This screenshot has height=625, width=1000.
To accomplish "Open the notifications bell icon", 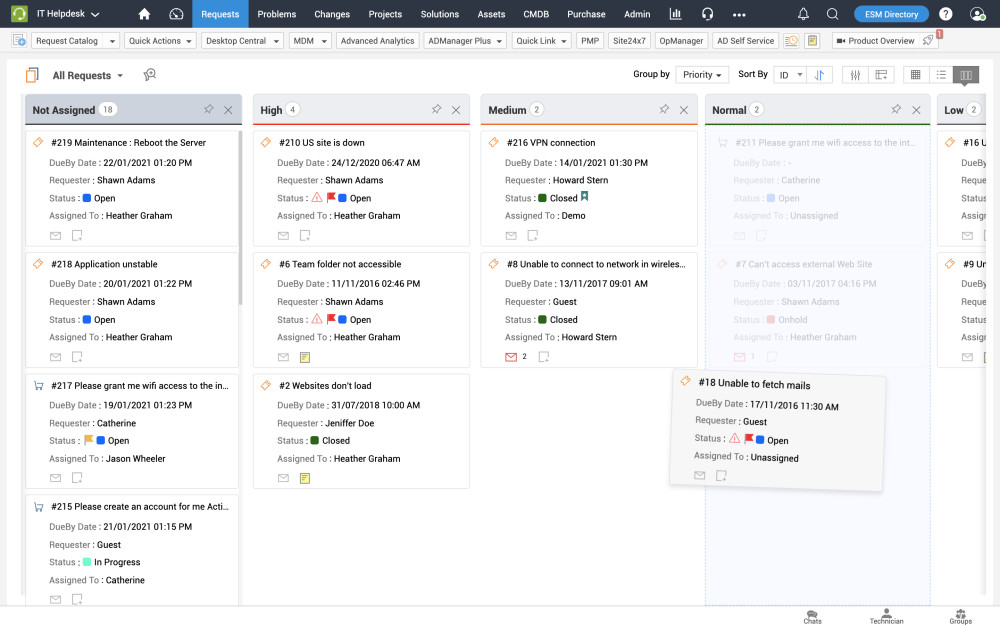I will pyautogui.click(x=803, y=14).
